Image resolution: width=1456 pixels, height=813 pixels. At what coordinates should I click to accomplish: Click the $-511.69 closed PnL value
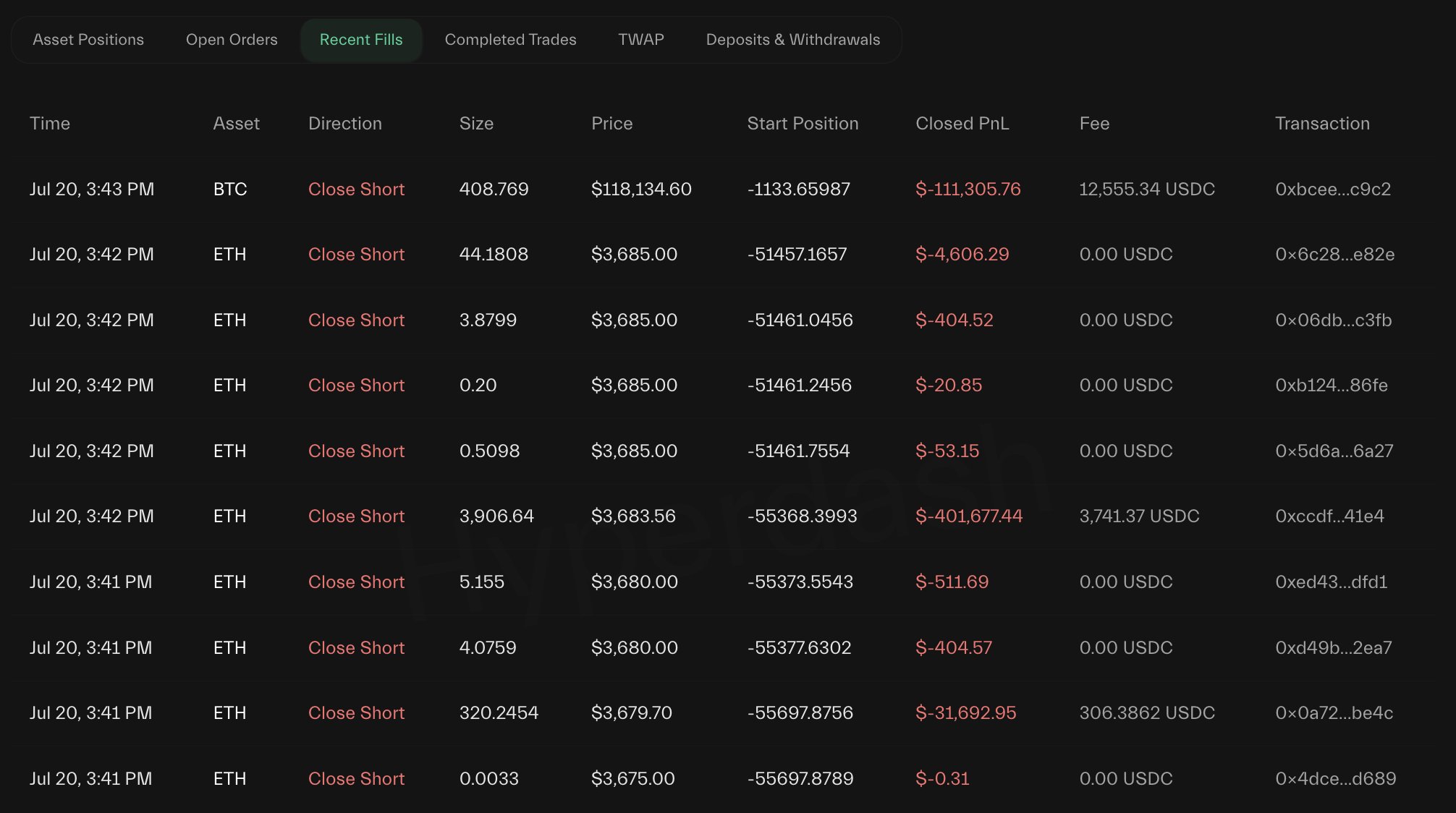(x=952, y=582)
